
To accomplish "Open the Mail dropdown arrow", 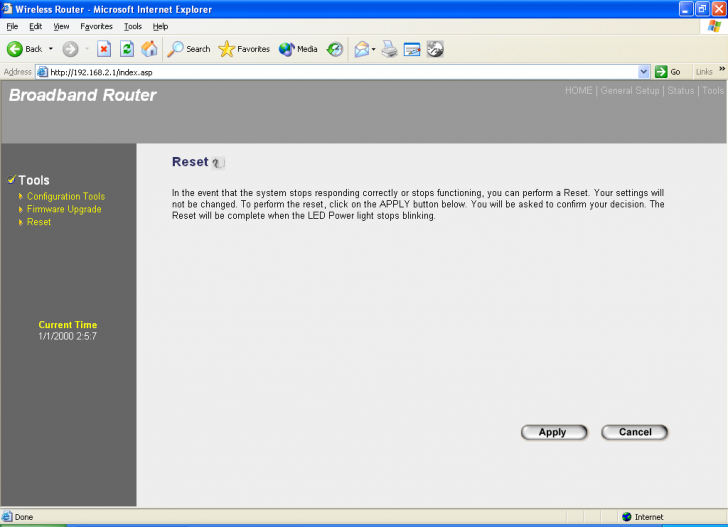I will (x=373, y=49).
